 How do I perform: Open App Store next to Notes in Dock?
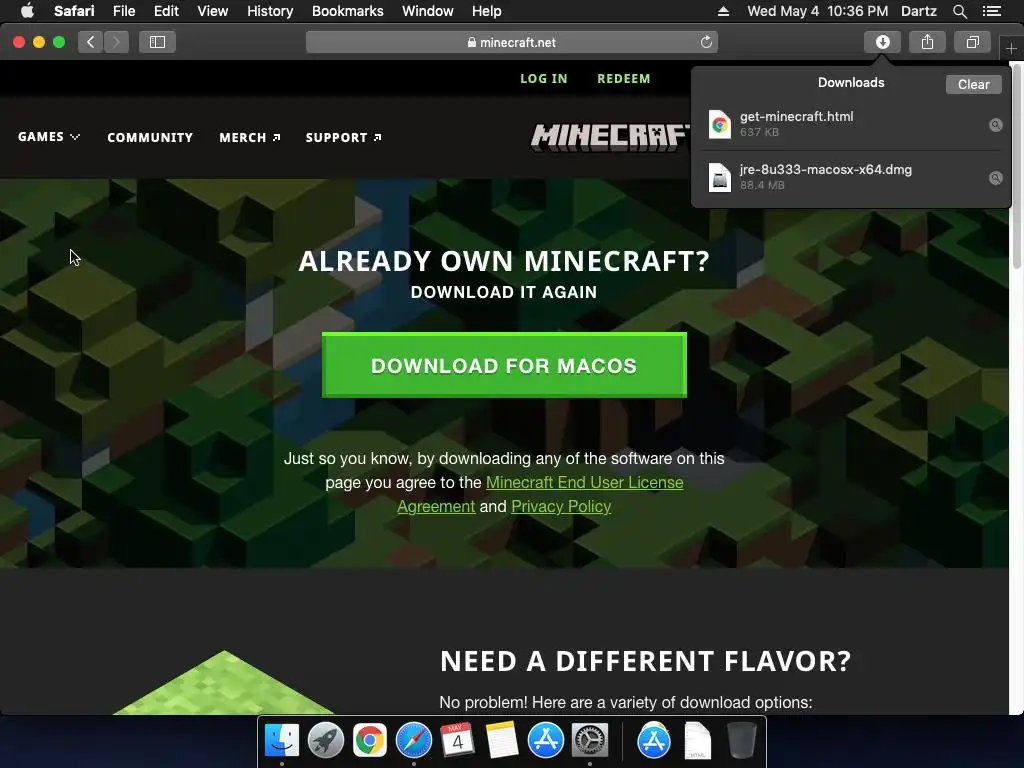click(x=545, y=740)
